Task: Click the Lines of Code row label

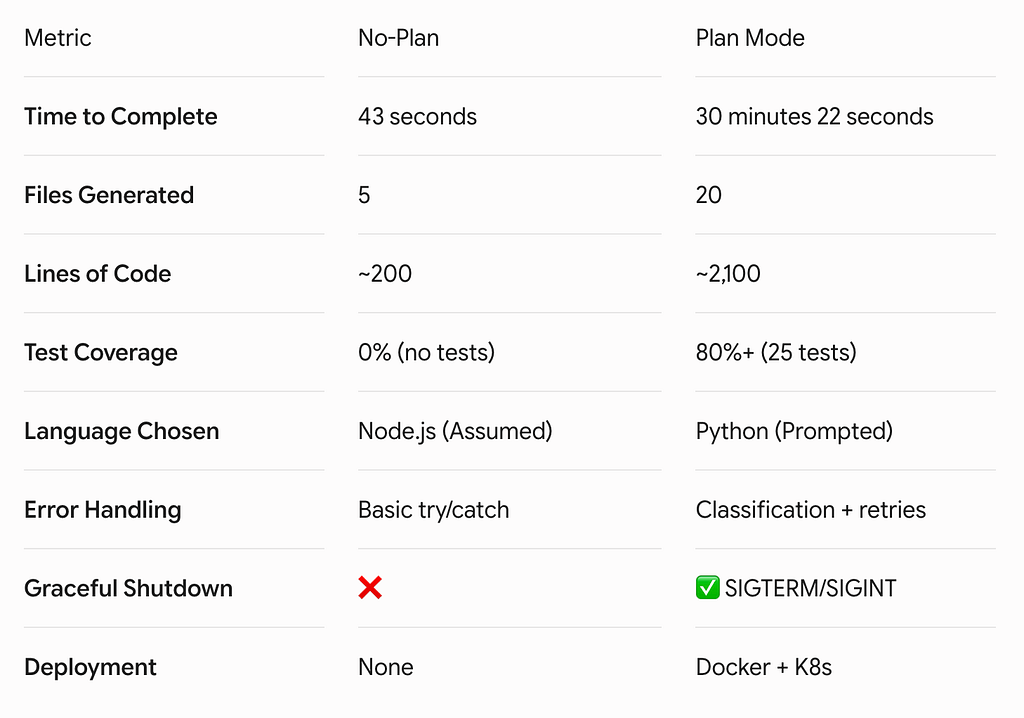Action: coord(97,274)
